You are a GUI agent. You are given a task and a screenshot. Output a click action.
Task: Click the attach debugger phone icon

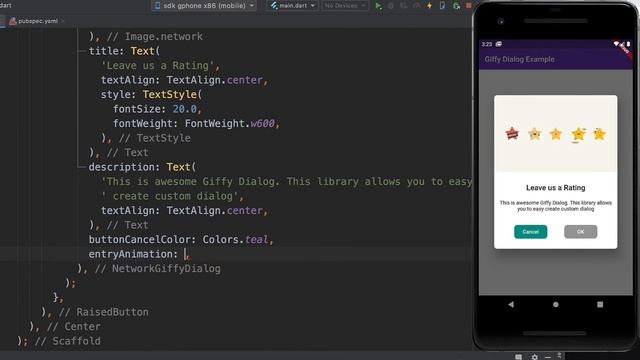442,6
